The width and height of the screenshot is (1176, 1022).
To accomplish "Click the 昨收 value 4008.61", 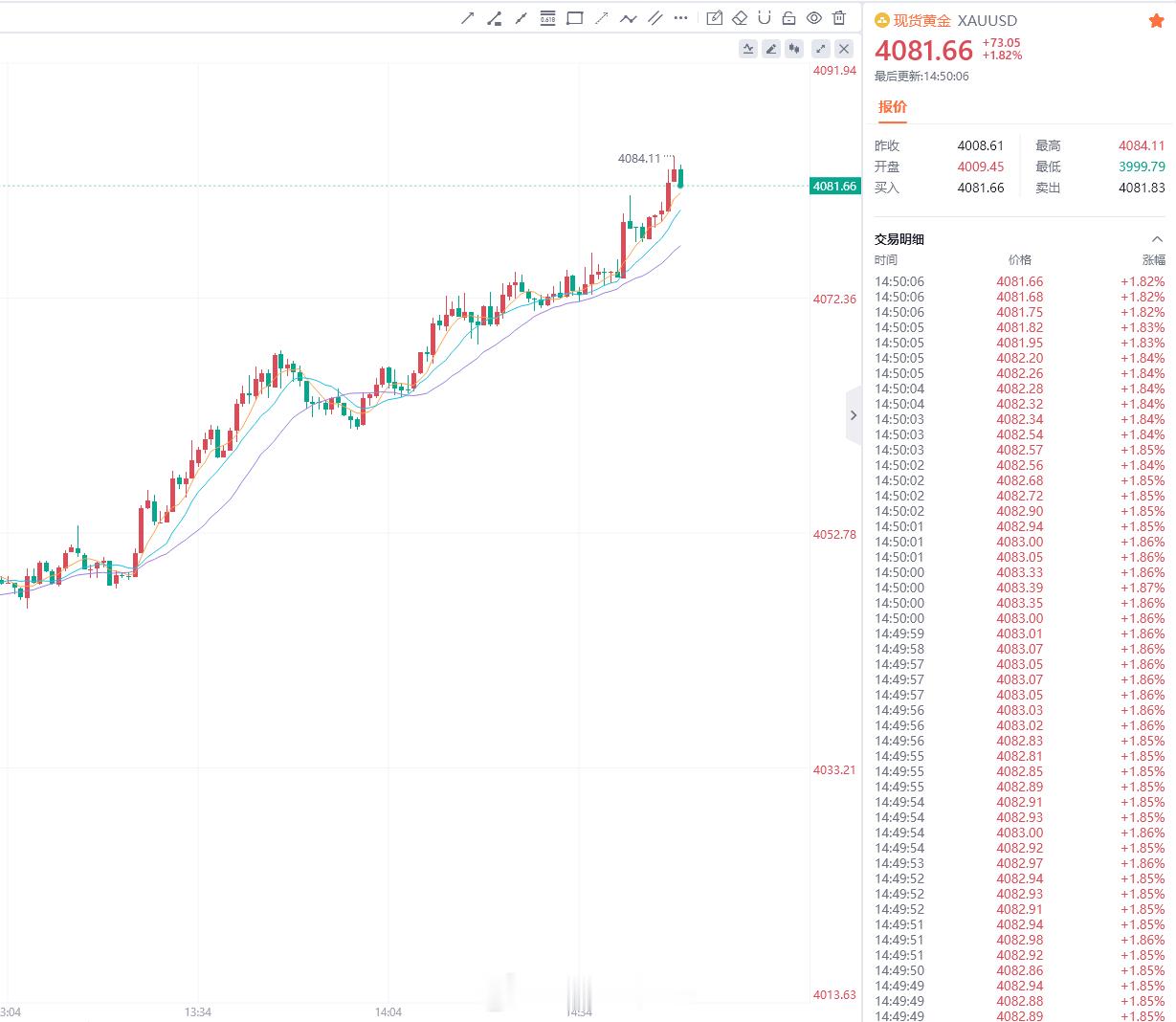I will tap(981, 145).
